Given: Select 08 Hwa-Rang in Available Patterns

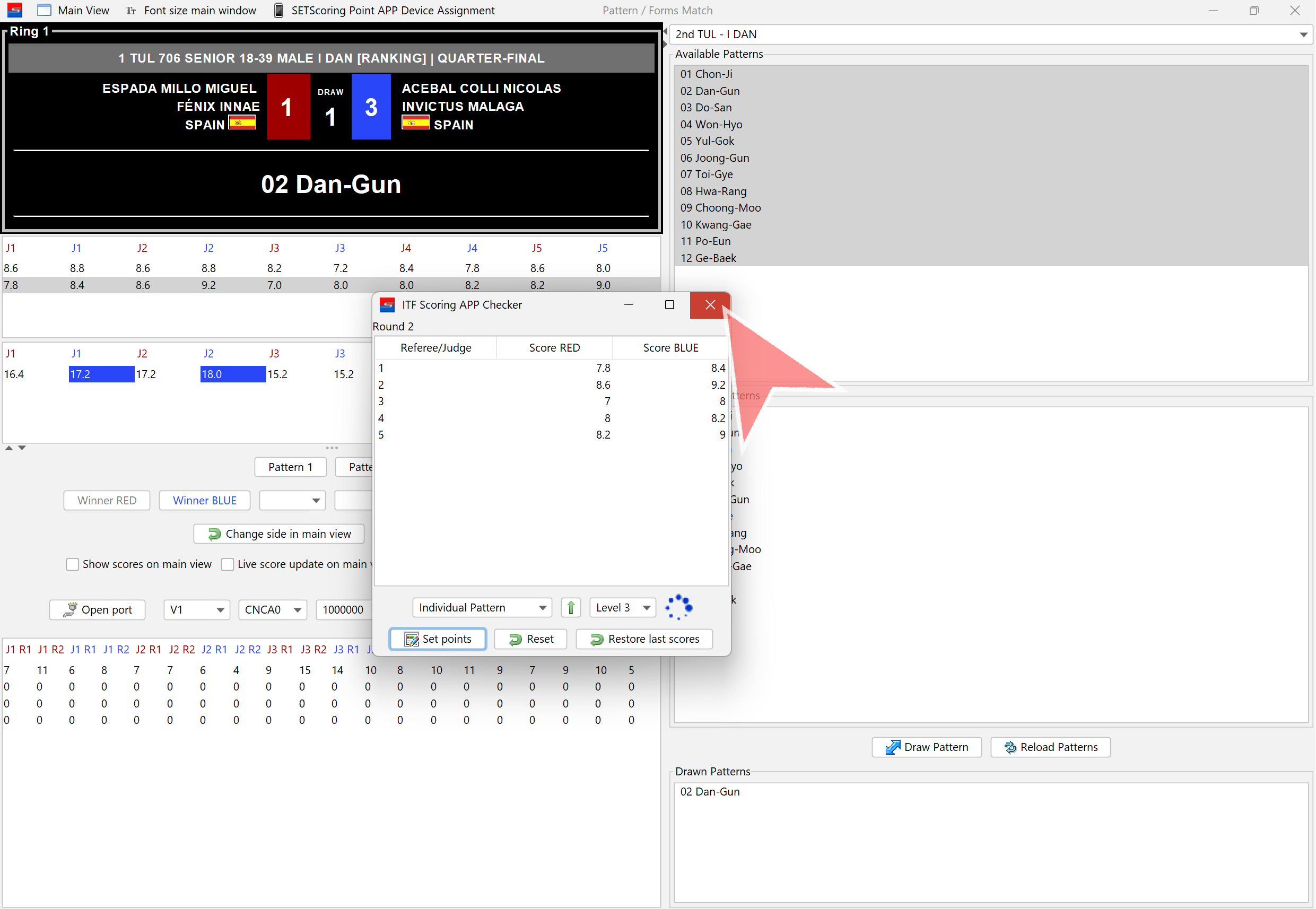Looking at the screenshot, I should click(x=991, y=191).
